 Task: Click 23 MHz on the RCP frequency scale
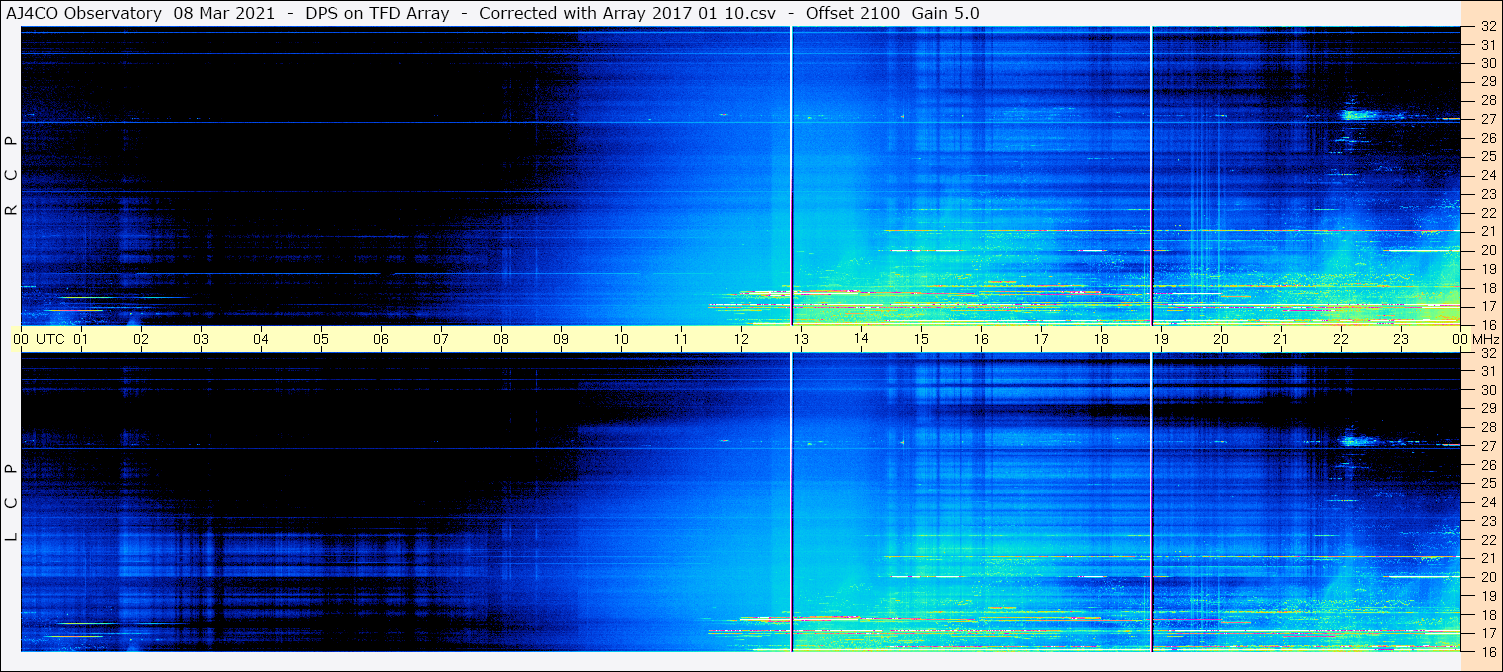click(1488, 194)
